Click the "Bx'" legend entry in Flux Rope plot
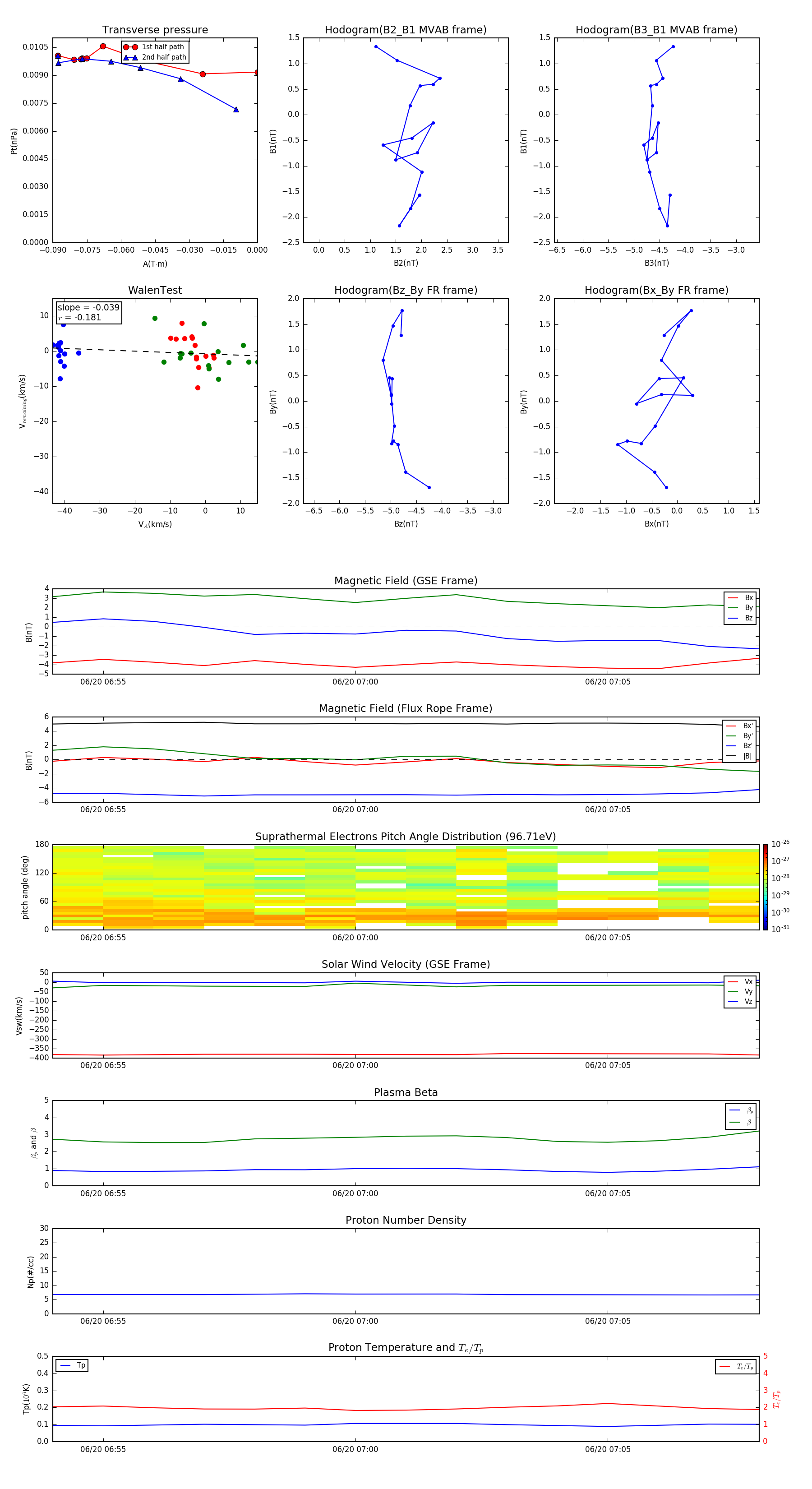The image size is (812, 1489). click(x=739, y=726)
